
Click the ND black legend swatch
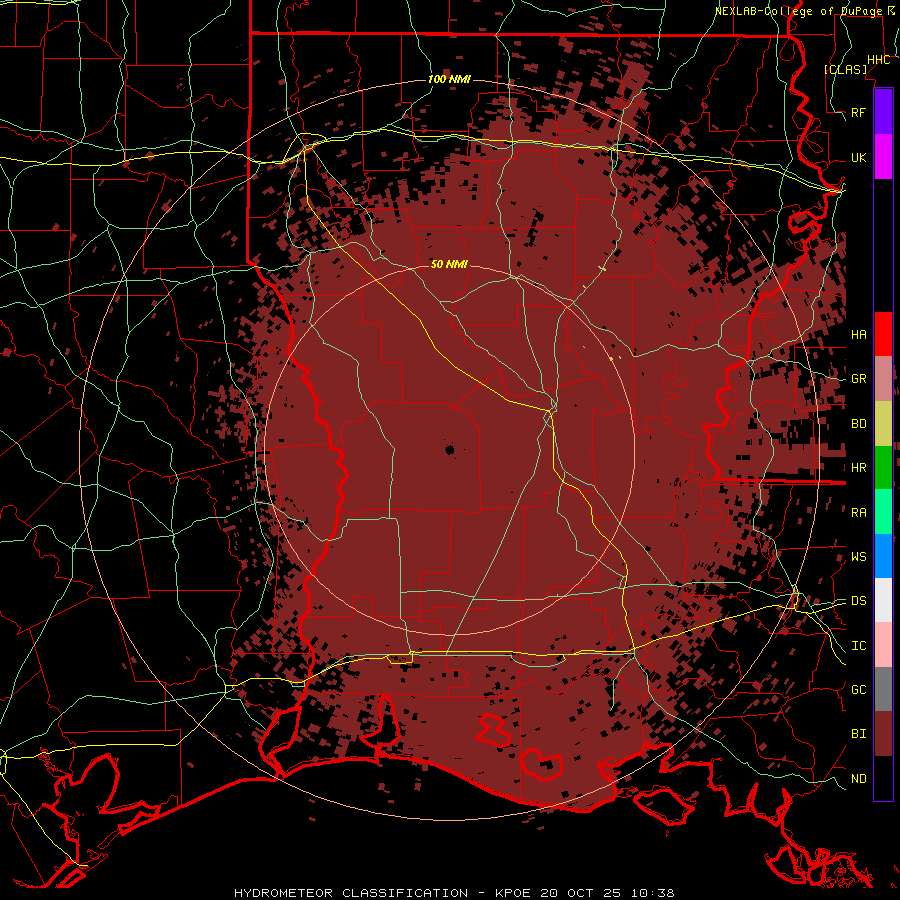point(883,778)
